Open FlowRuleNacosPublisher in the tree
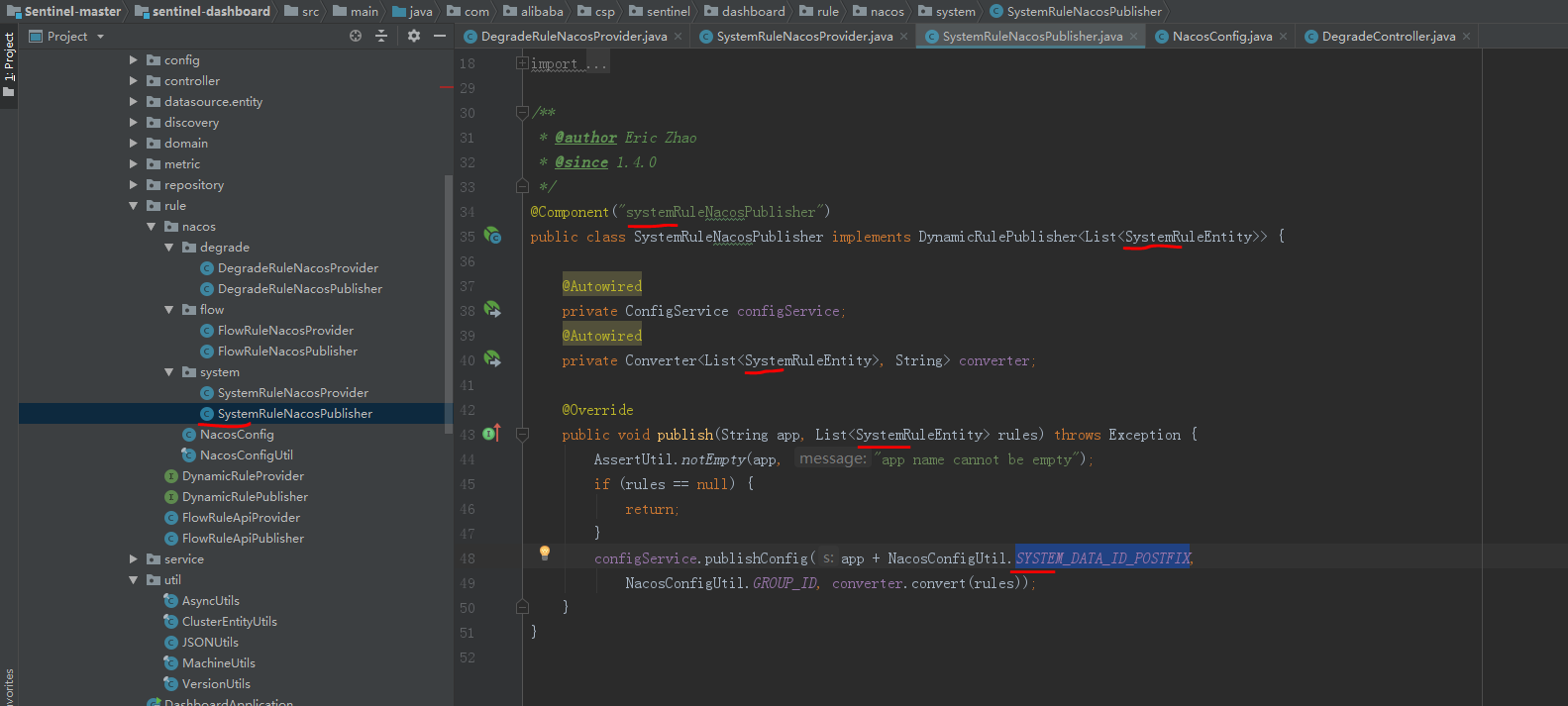Screen dimensions: 1568x706 coord(278,352)
